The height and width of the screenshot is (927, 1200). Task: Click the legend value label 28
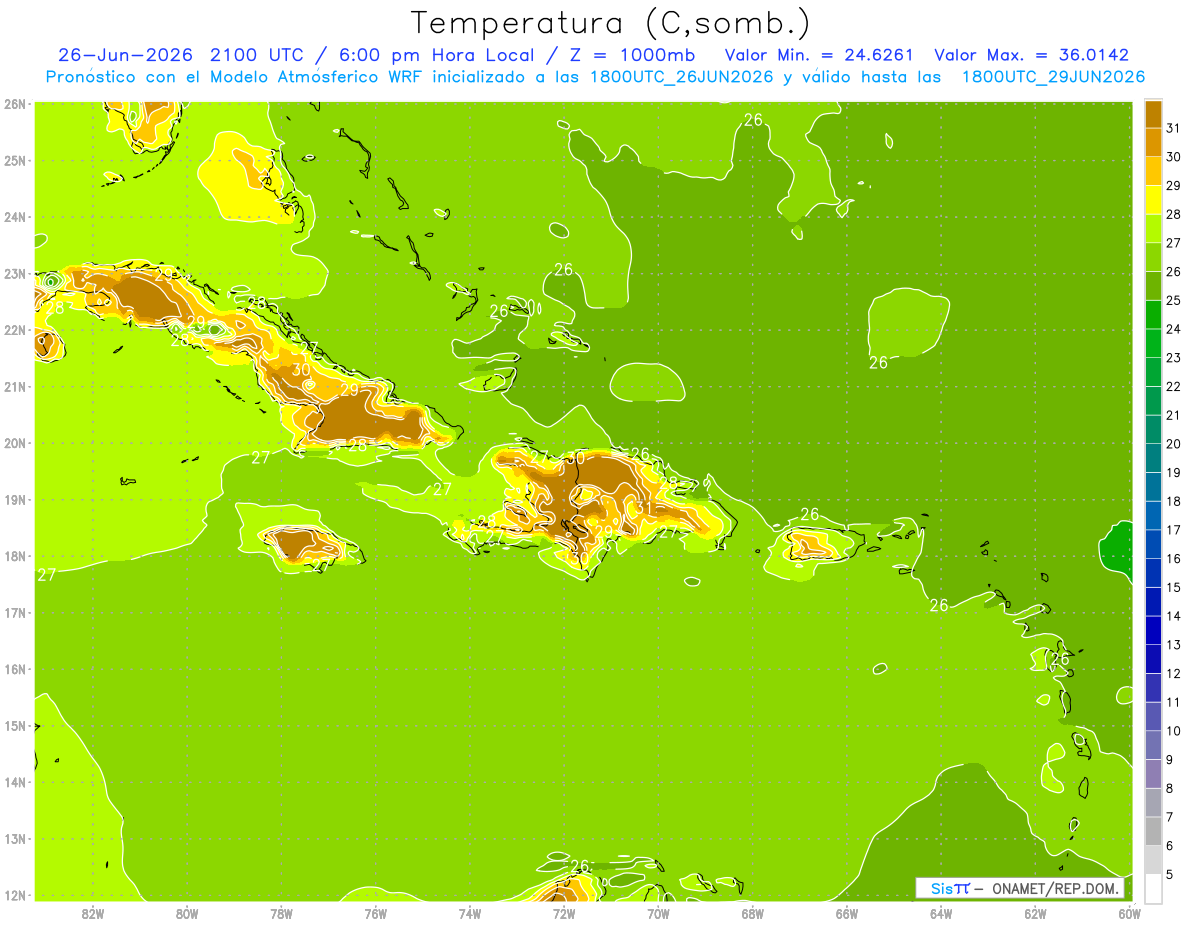1173,214
